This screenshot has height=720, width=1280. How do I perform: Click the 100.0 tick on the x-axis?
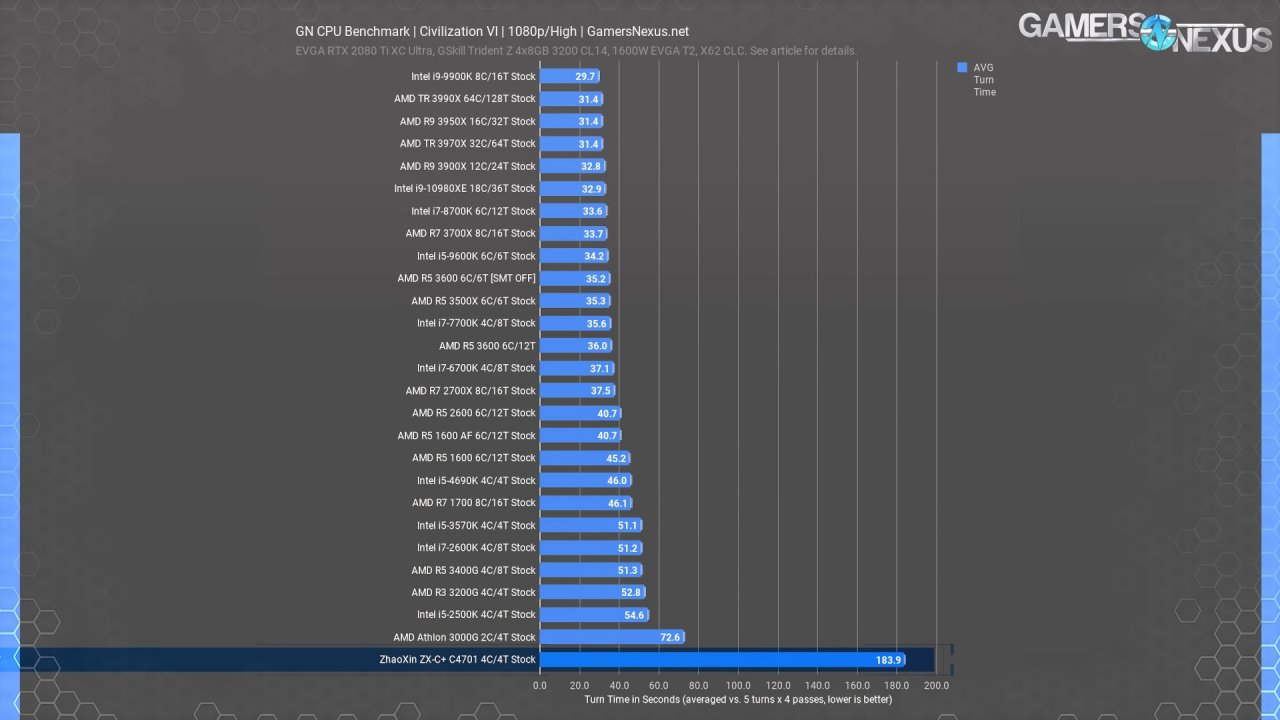pos(738,686)
